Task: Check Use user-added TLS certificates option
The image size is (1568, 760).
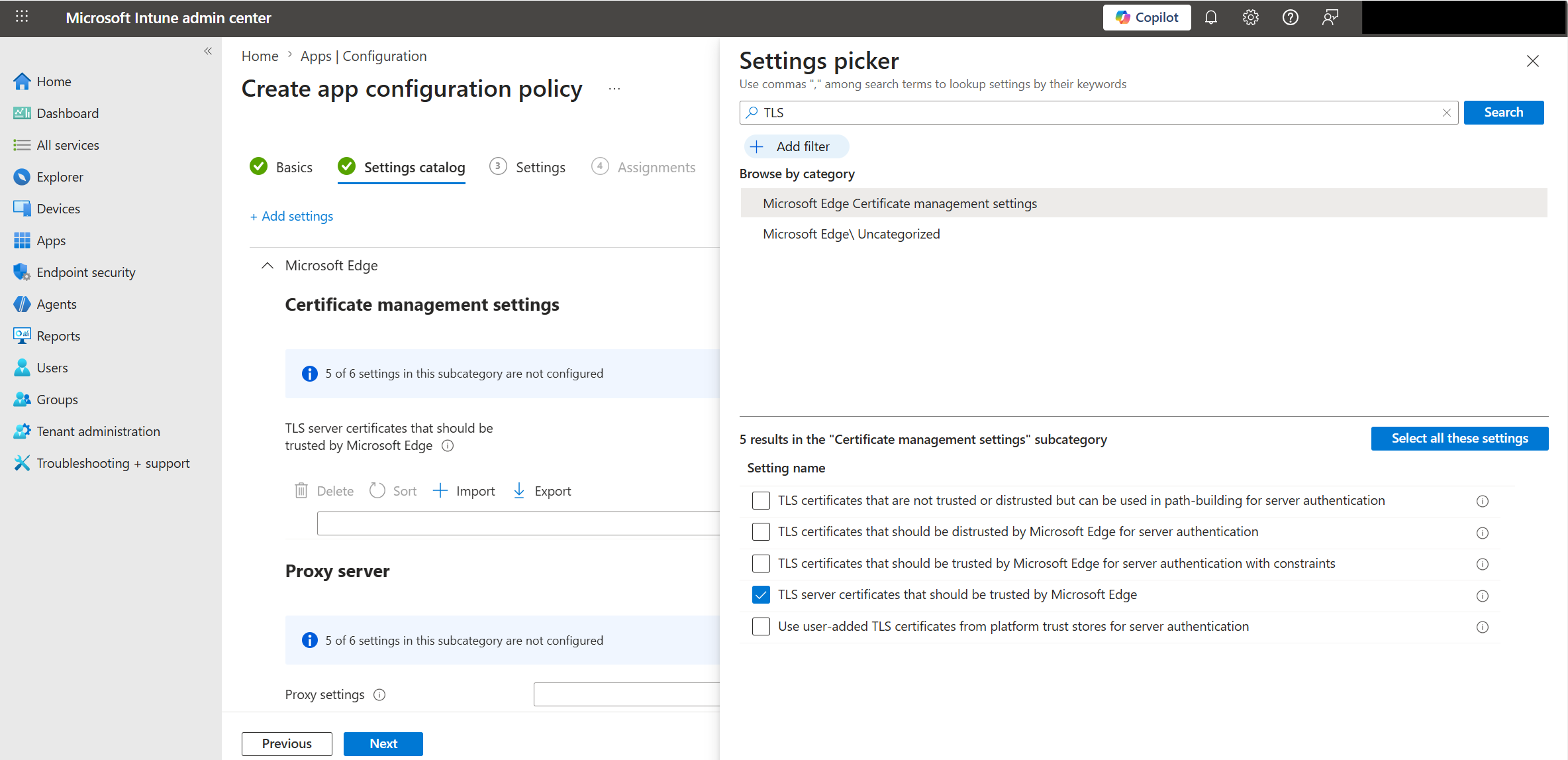Action: click(761, 627)
